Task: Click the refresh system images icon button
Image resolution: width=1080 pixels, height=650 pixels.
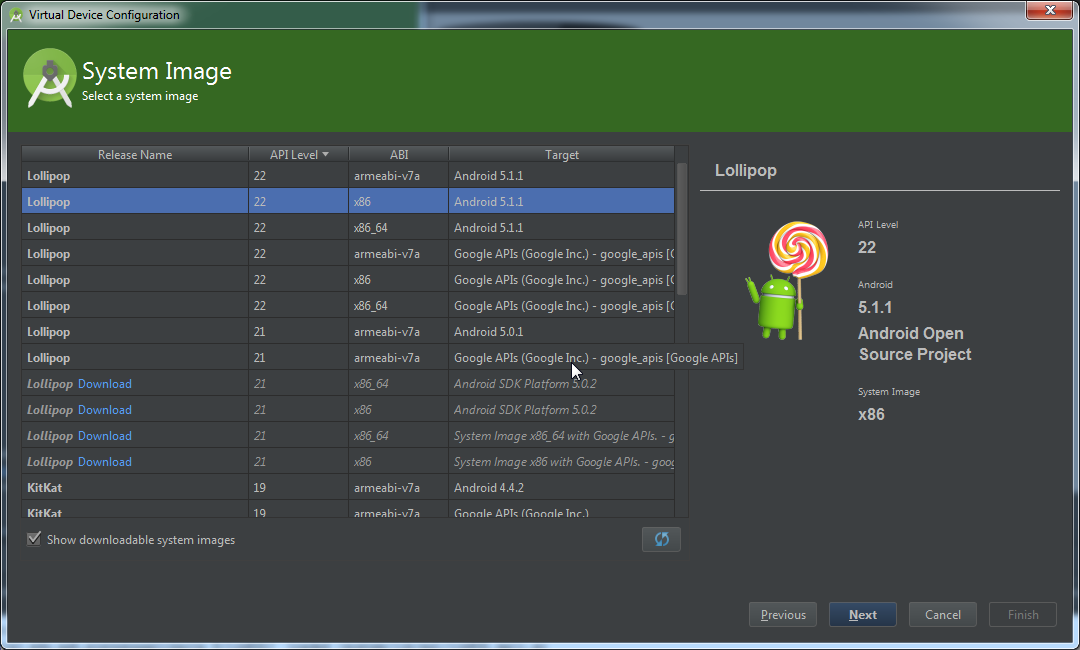Action: tap(661, 539)
